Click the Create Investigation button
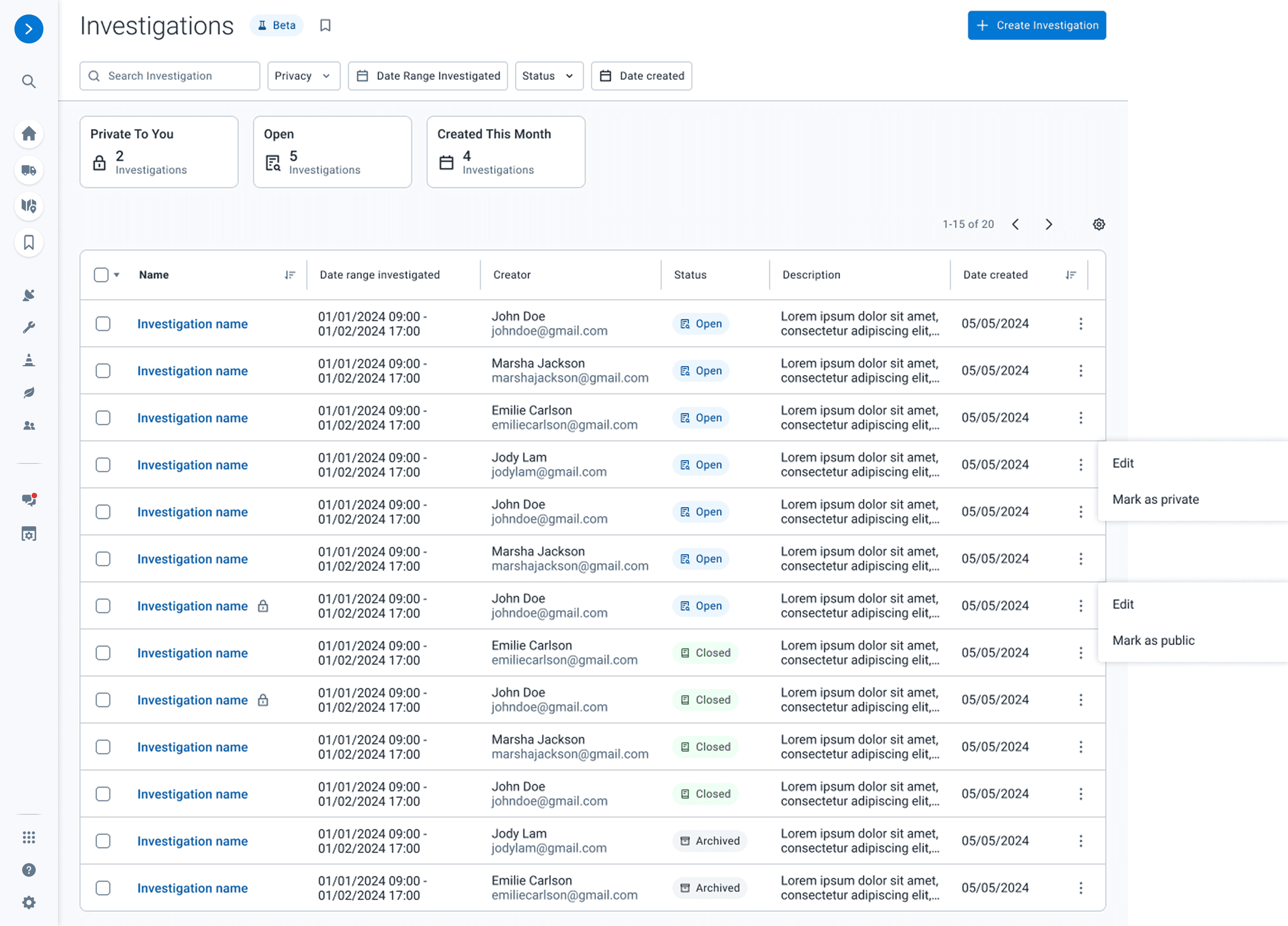This screenshot has height=926, width=1288. [x=1036, y=26]
